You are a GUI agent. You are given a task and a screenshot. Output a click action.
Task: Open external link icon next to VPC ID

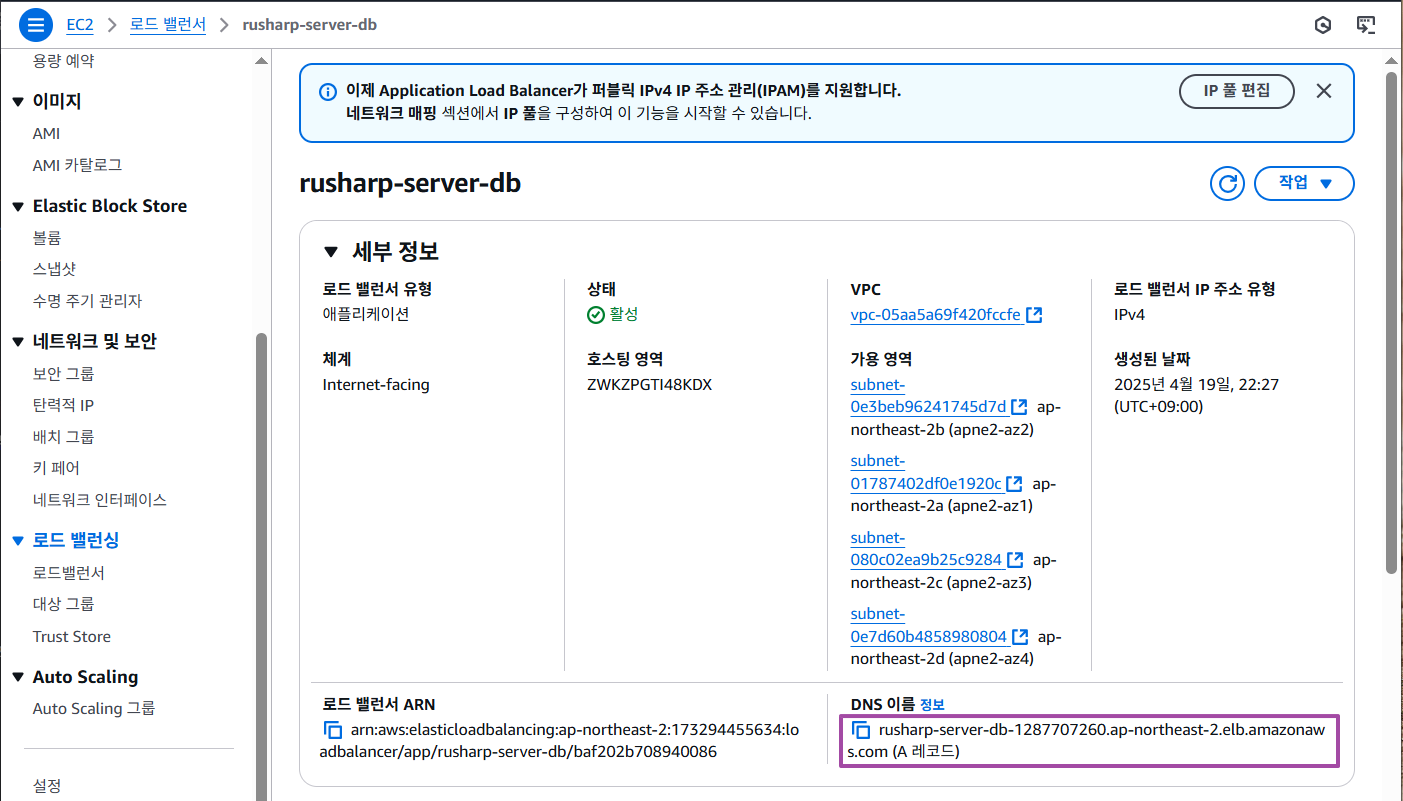click(1035, 315)
